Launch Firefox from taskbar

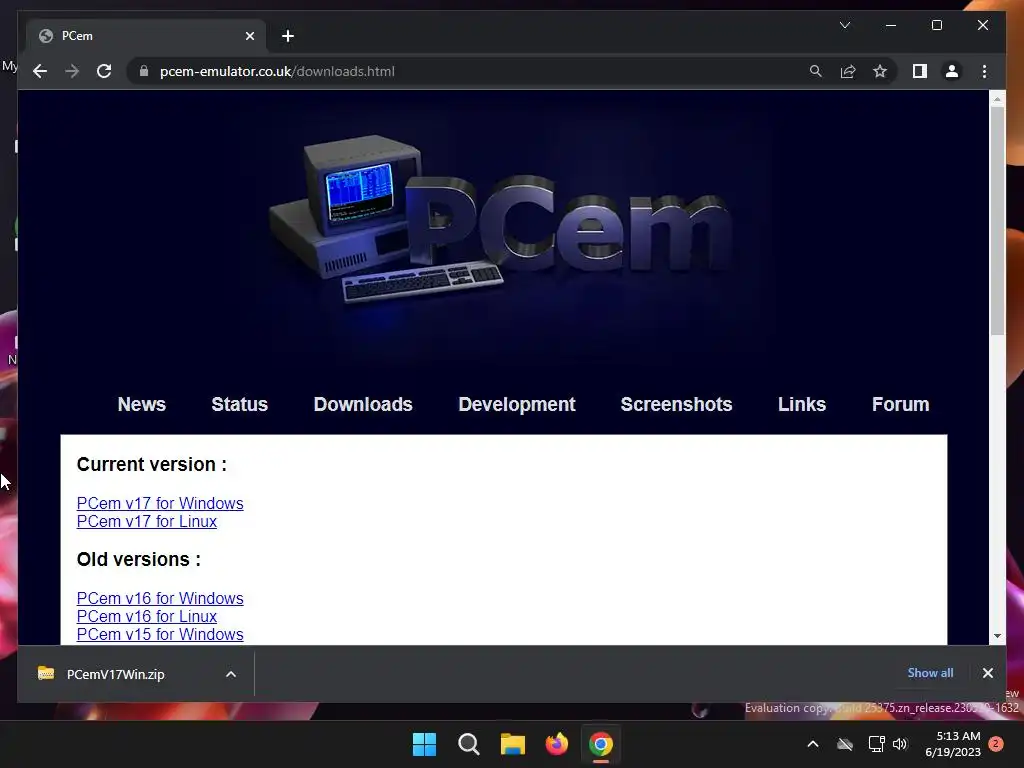[x=556, y=744]
